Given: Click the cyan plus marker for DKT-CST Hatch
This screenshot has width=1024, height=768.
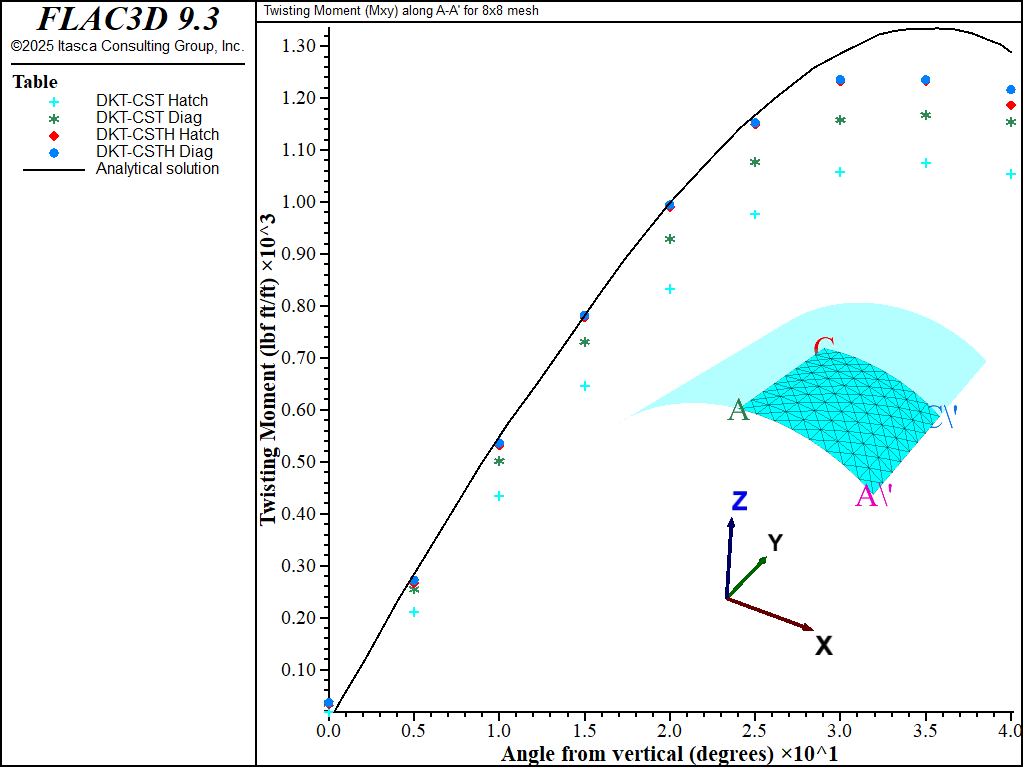Looking at the screenshot, I should click(54, 101).
